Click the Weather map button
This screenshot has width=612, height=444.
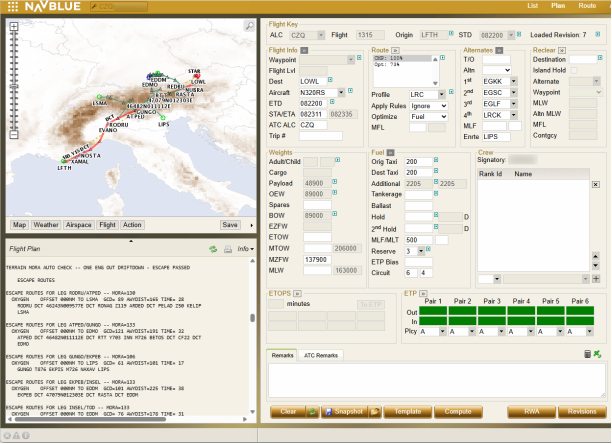46,225
